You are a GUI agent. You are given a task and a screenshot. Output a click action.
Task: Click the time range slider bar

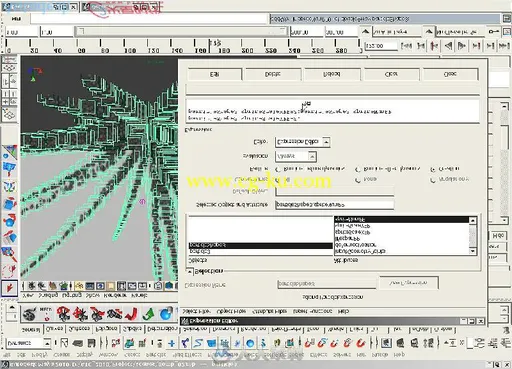click(x=181, y=32)
